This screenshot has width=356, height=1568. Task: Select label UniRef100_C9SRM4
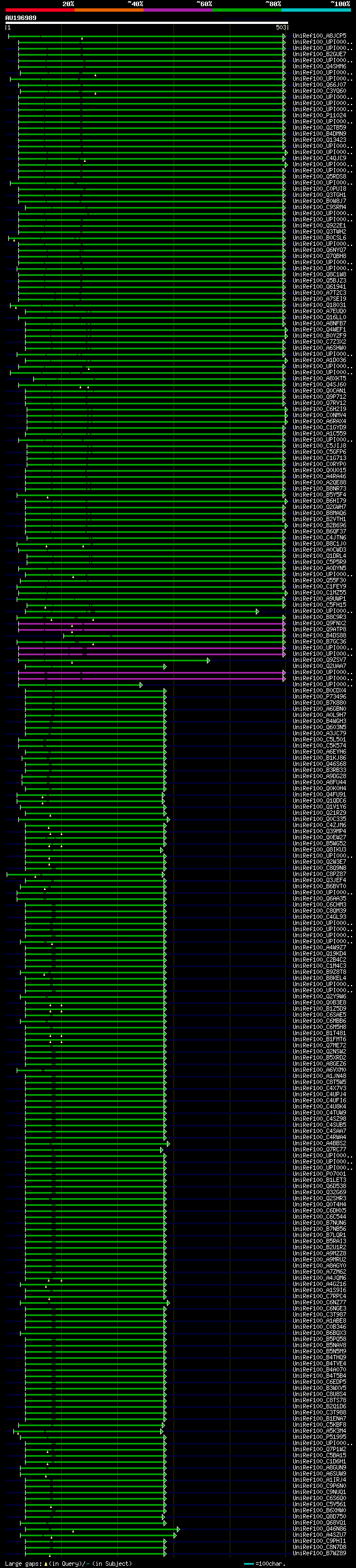(x=319, y=207)
